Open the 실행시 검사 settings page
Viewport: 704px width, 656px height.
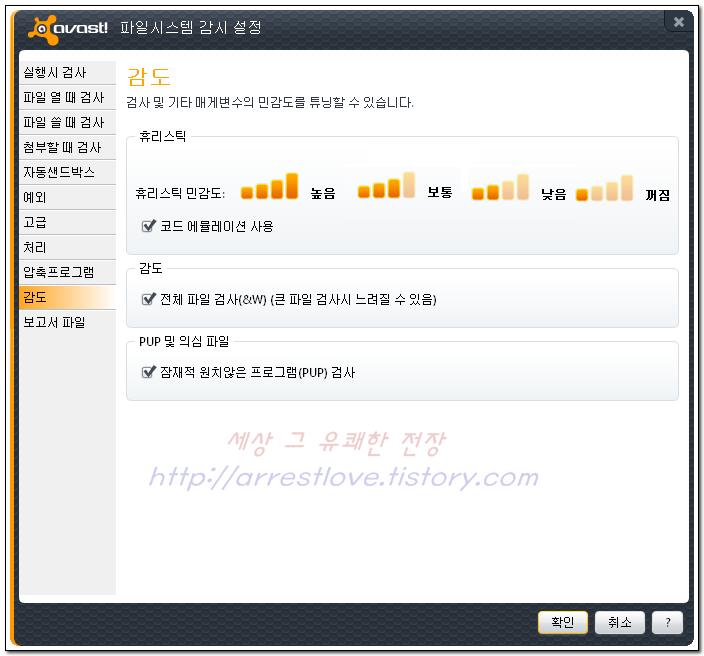[67, 72]
